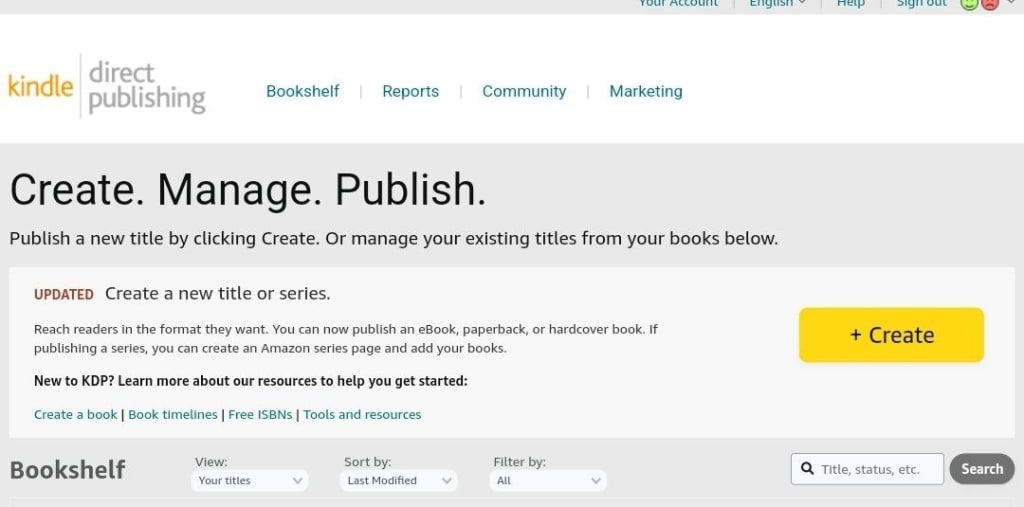
Task: Expand the English language dropdown
Action: coord(777,3)
